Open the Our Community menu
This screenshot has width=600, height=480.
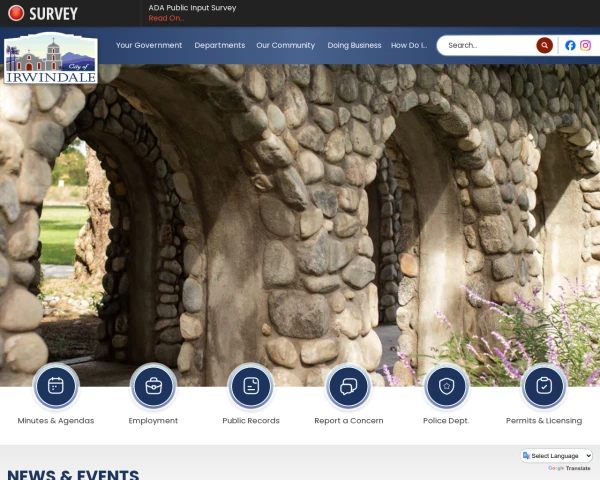(285, 45)
